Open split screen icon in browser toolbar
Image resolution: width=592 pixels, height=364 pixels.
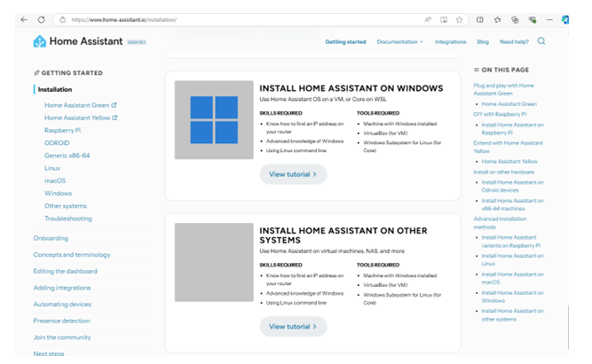click(480, 20)
